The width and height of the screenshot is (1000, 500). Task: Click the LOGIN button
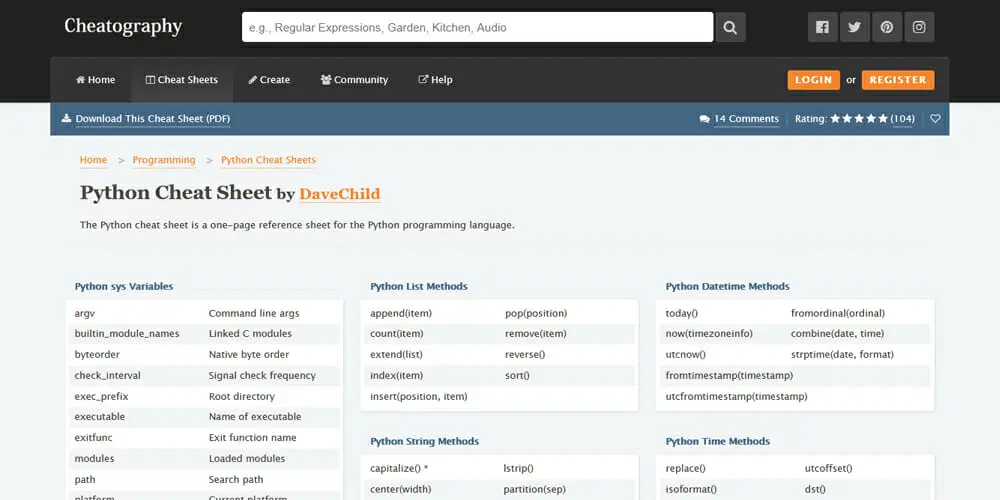tap(813, 80)
